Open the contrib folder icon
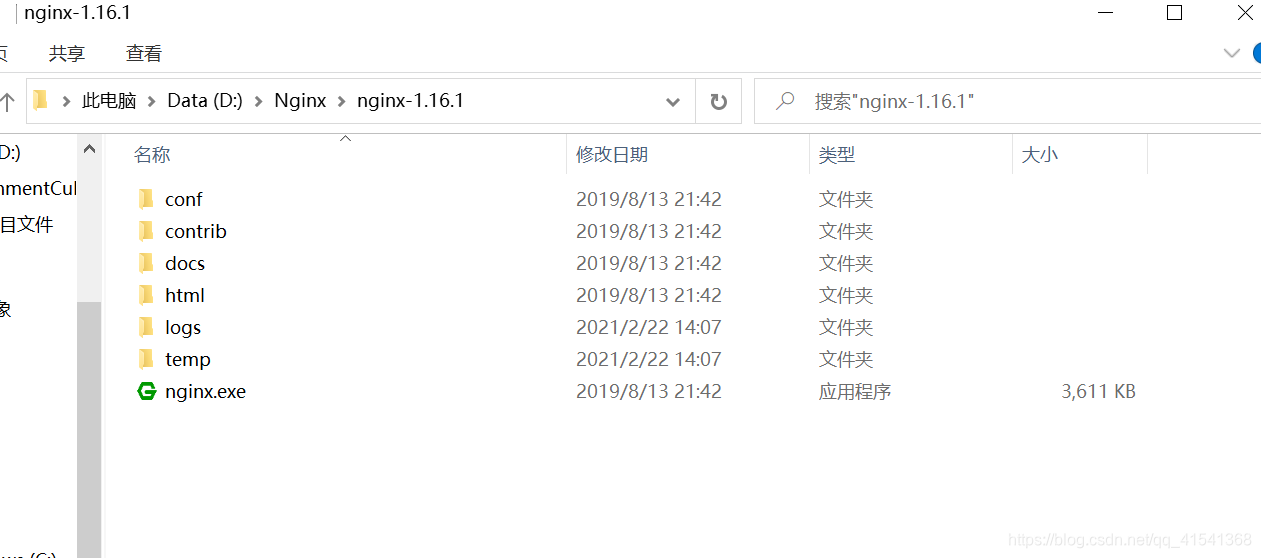Screen dimensions: 1261x558 (146, 231)
